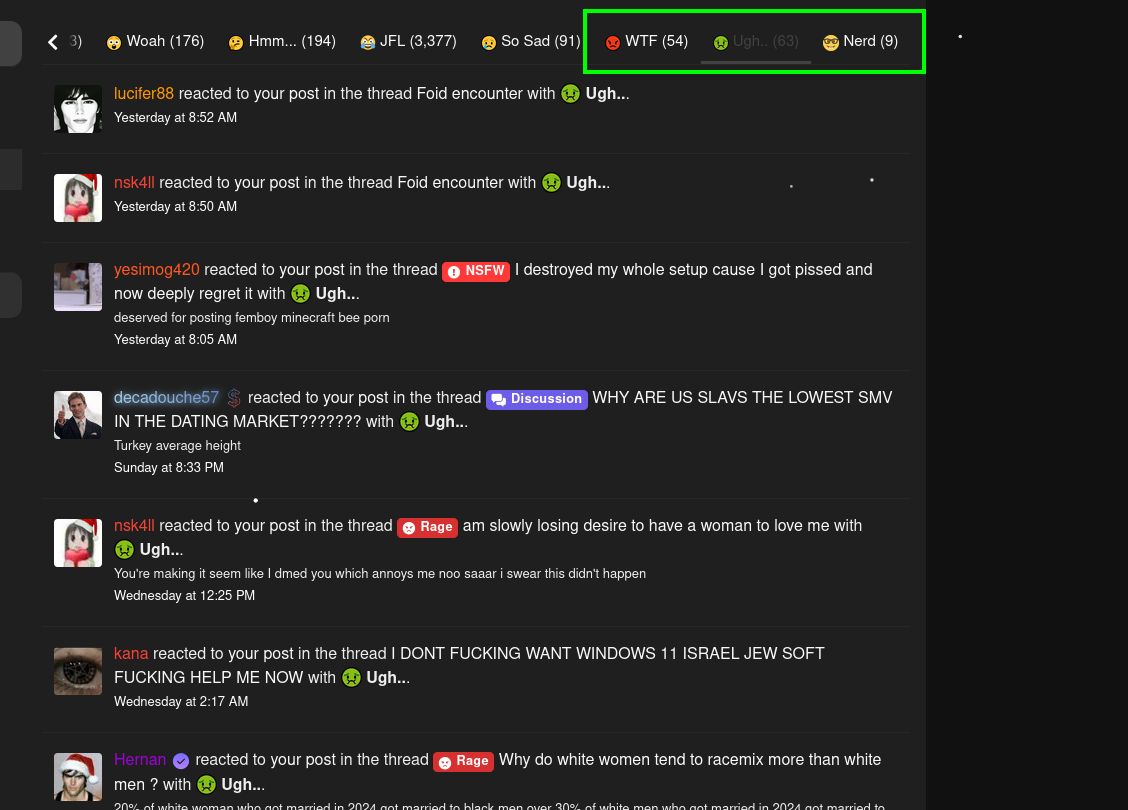This screenshot has width=1128, height=810.
Task: Click the red NSFW thread badge
Action: point(476,271)
